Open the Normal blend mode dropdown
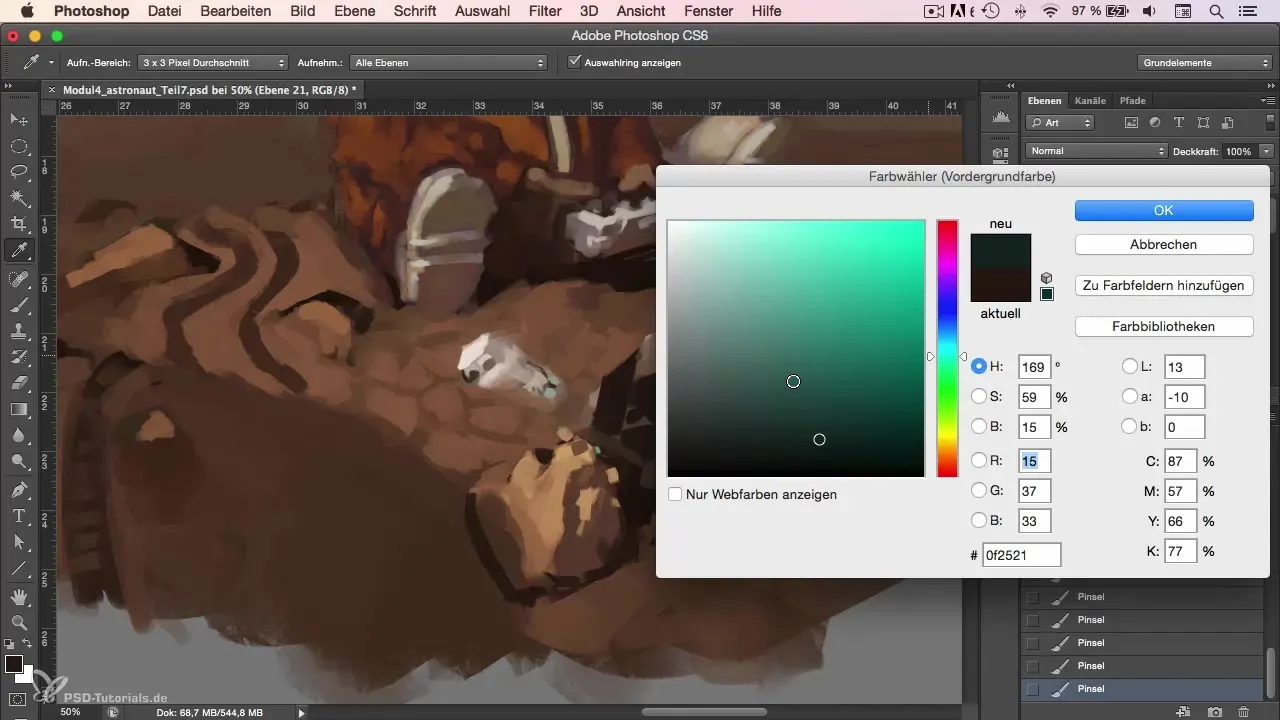The image size is (1280, 720). tap(1096, 151)
